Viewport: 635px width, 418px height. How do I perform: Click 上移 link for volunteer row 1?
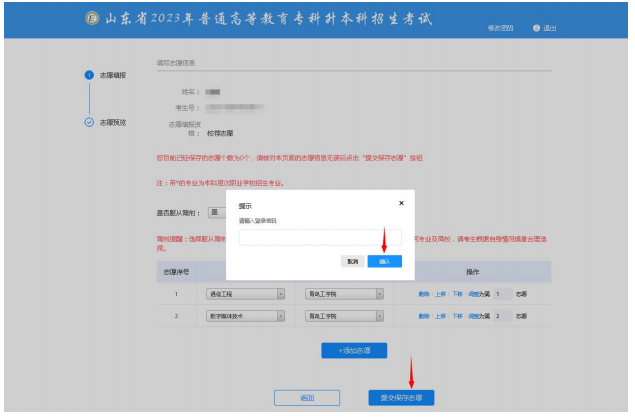coord(441,294)
